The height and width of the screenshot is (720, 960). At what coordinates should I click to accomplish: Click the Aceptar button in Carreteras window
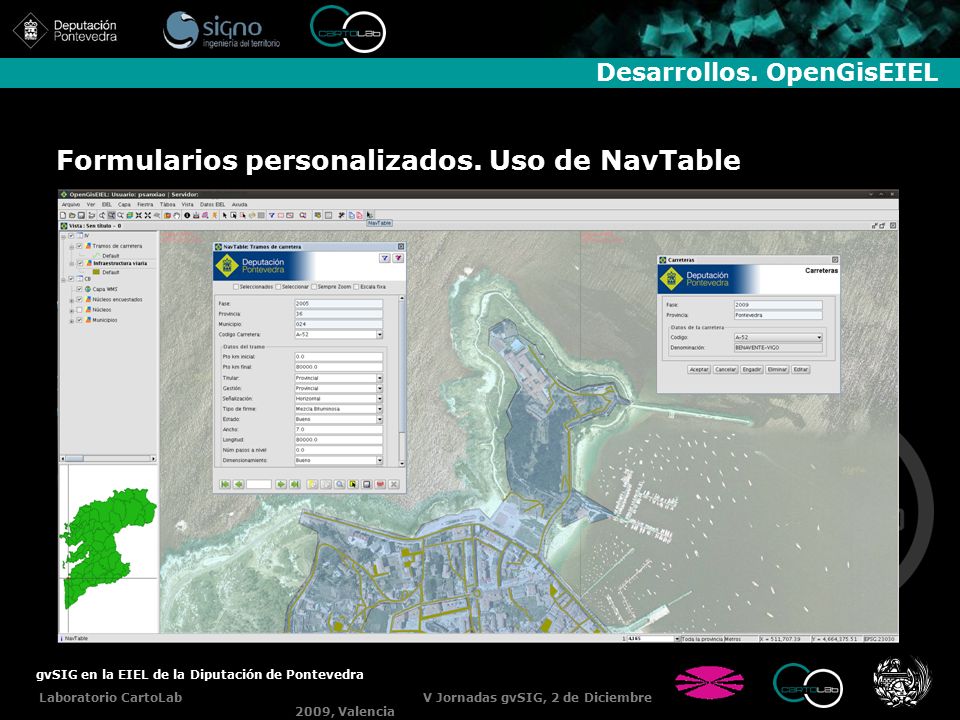pos(699,370)
